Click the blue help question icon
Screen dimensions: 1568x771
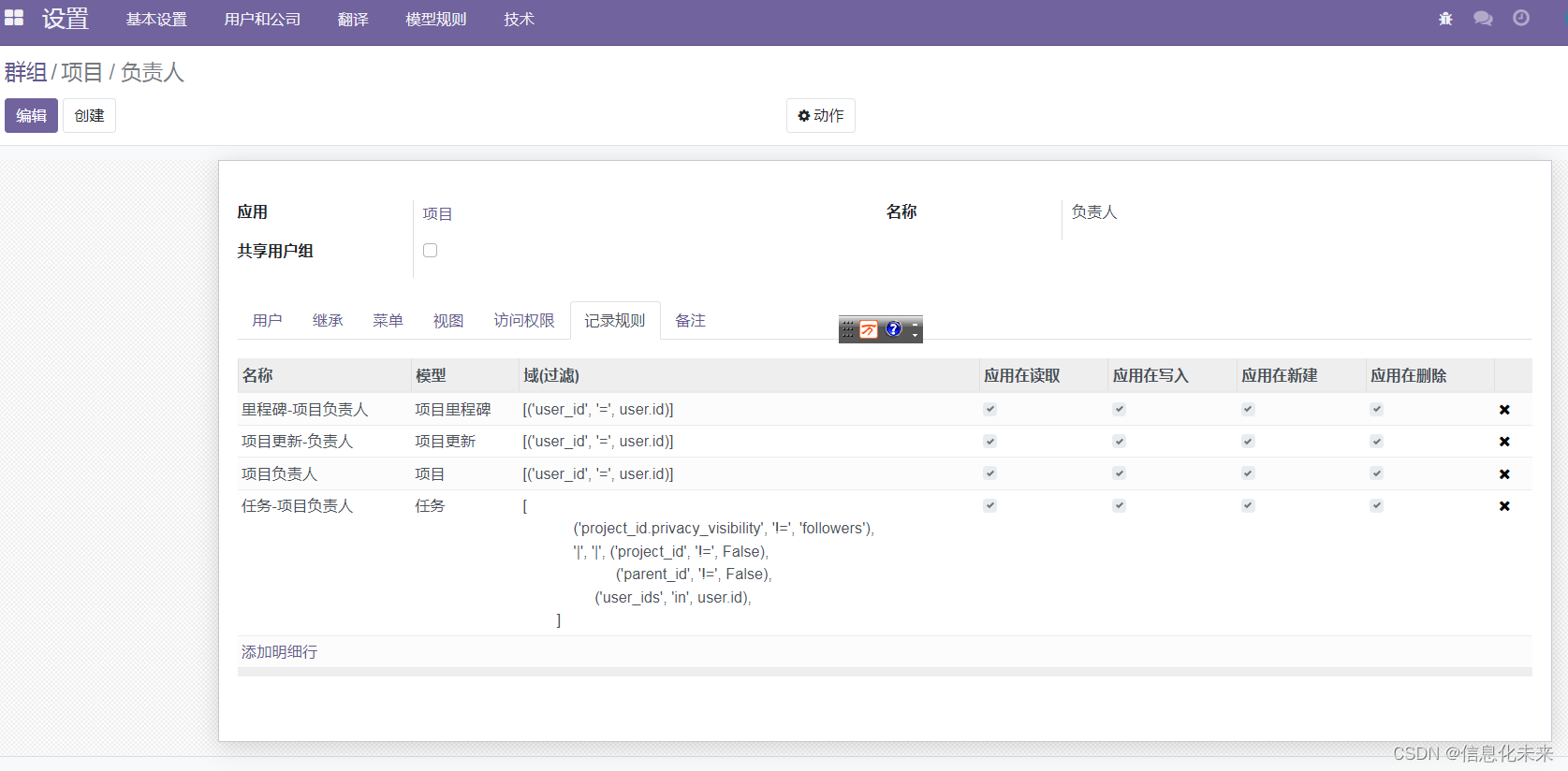(x=893, y=329)
